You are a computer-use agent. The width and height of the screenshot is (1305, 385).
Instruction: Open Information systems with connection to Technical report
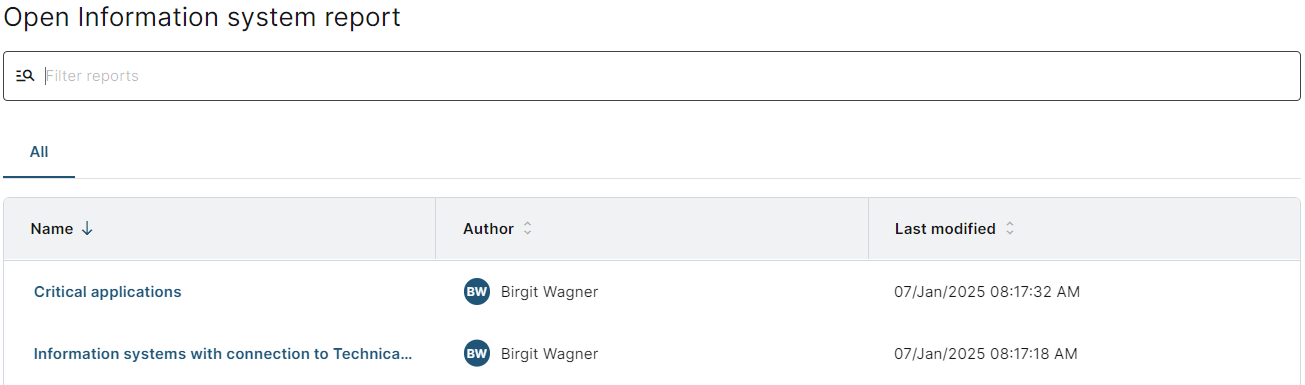[223, 354]
